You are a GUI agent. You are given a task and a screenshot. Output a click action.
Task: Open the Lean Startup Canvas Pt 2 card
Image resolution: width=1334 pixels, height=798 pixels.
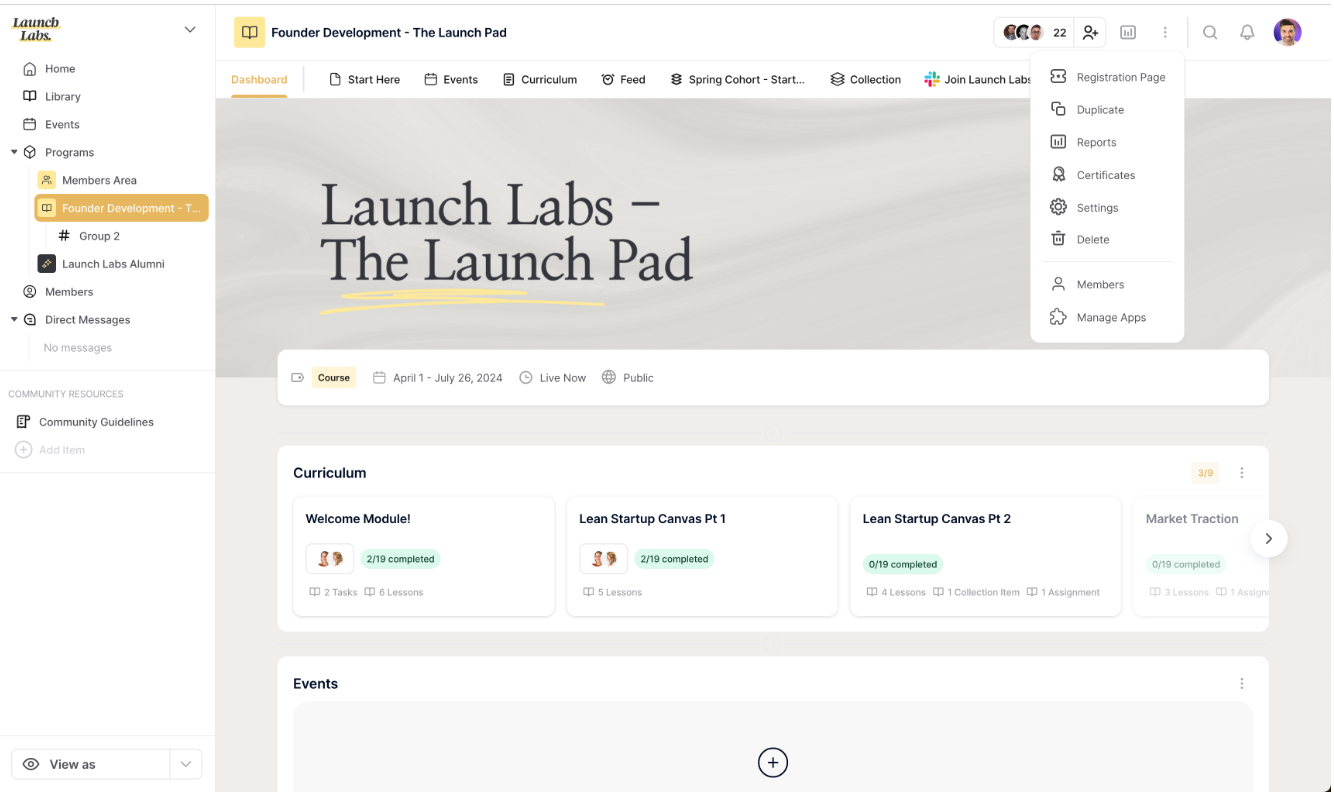(985, 556)
